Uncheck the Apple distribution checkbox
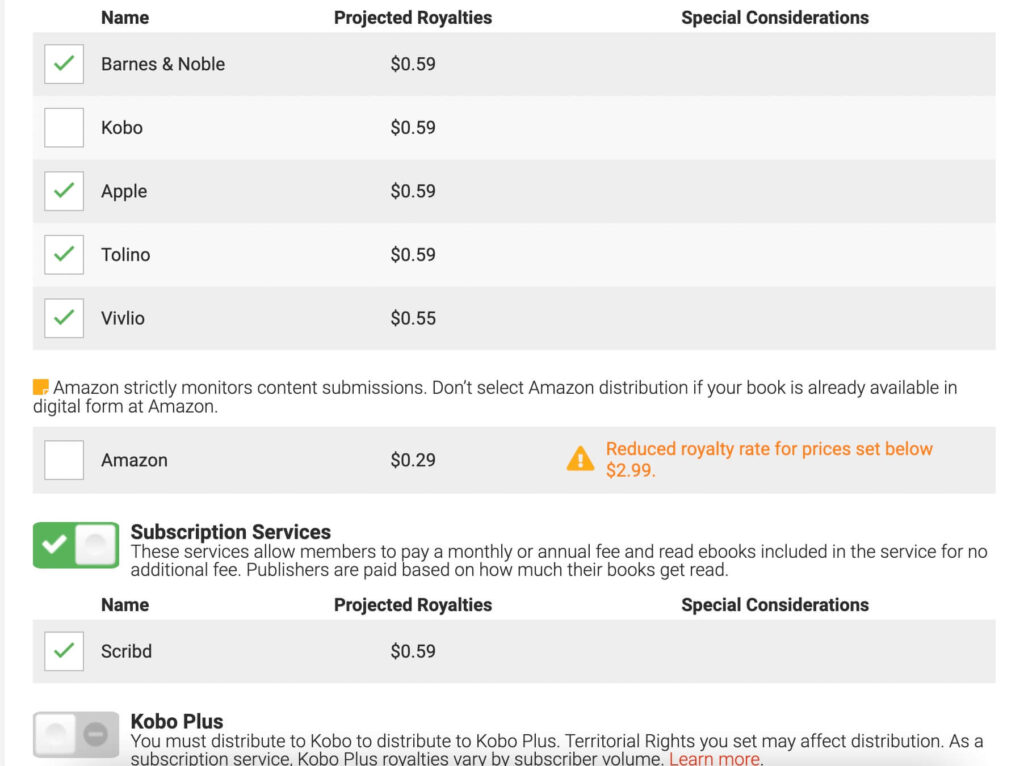The width and height of the screenshot is (1024, 766). point(64,191)
